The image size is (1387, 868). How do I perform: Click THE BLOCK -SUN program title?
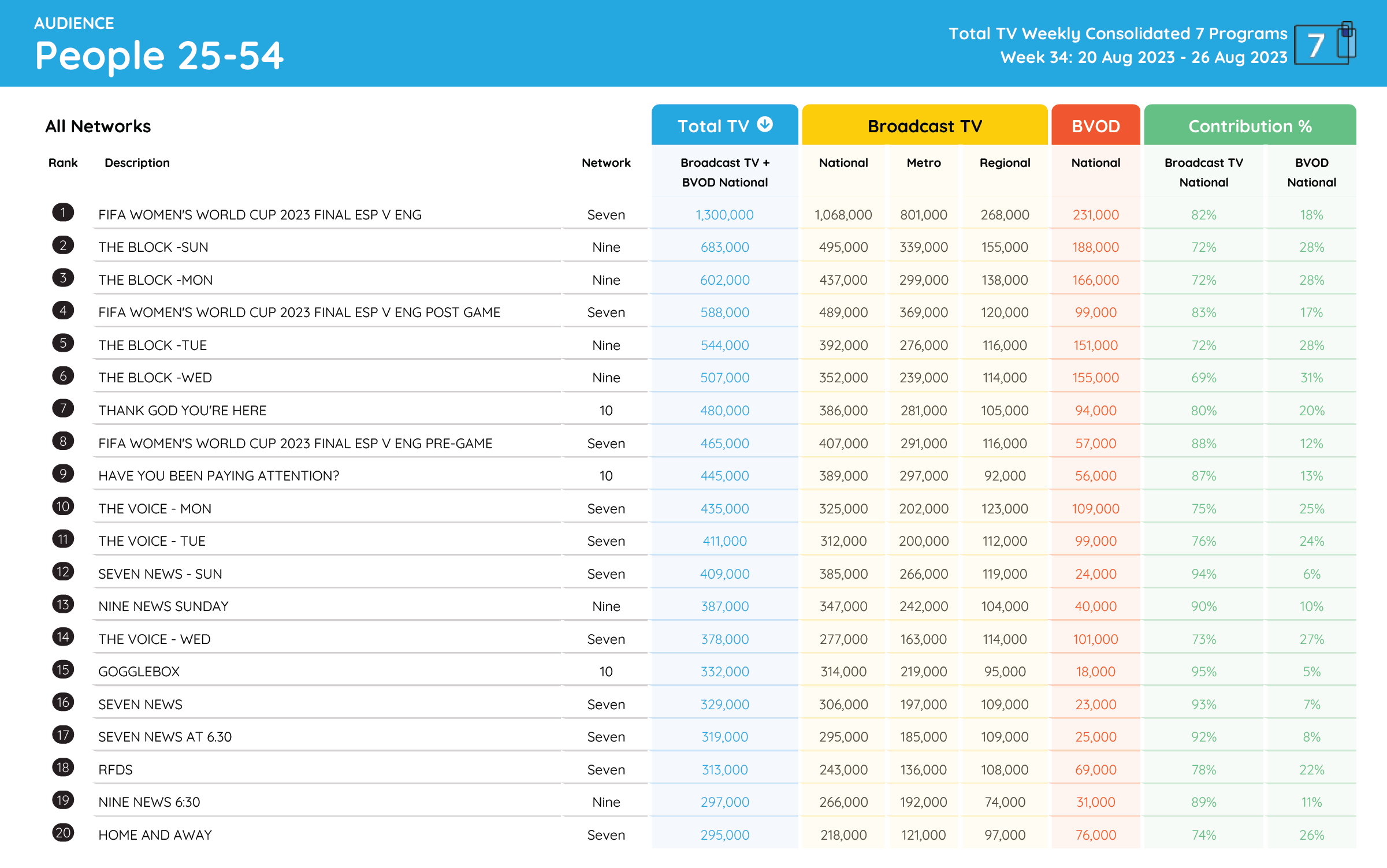coord(153,247)
